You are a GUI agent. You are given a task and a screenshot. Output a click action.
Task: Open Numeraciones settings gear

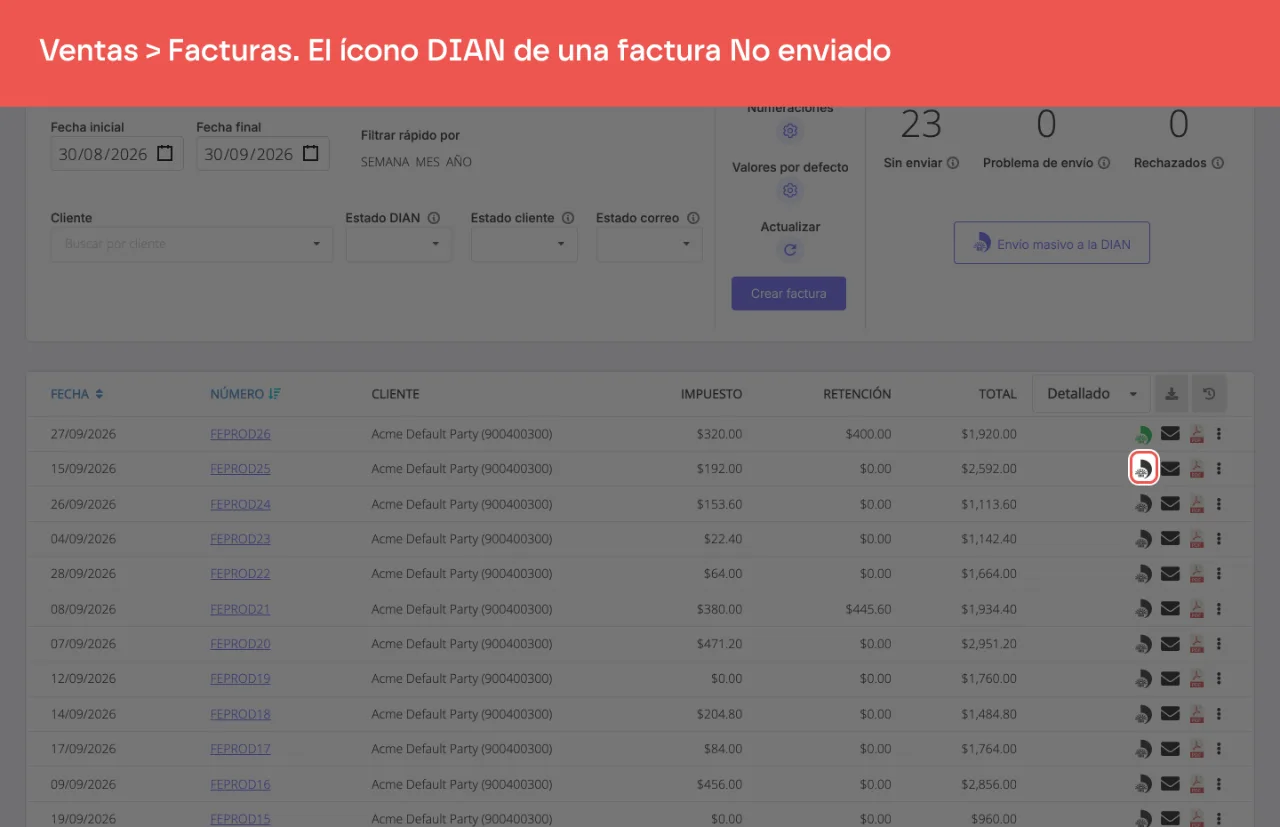click(790, 131)
